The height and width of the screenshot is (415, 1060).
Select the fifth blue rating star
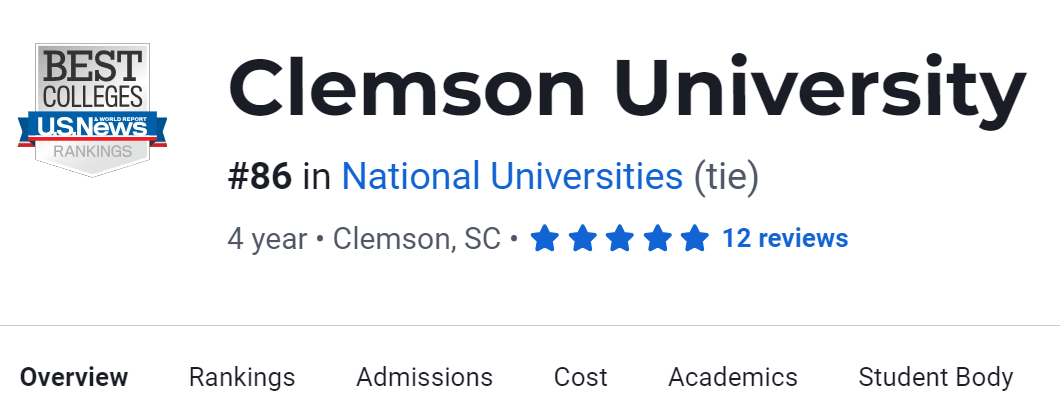pyautogui.click(x=694, y=239)
